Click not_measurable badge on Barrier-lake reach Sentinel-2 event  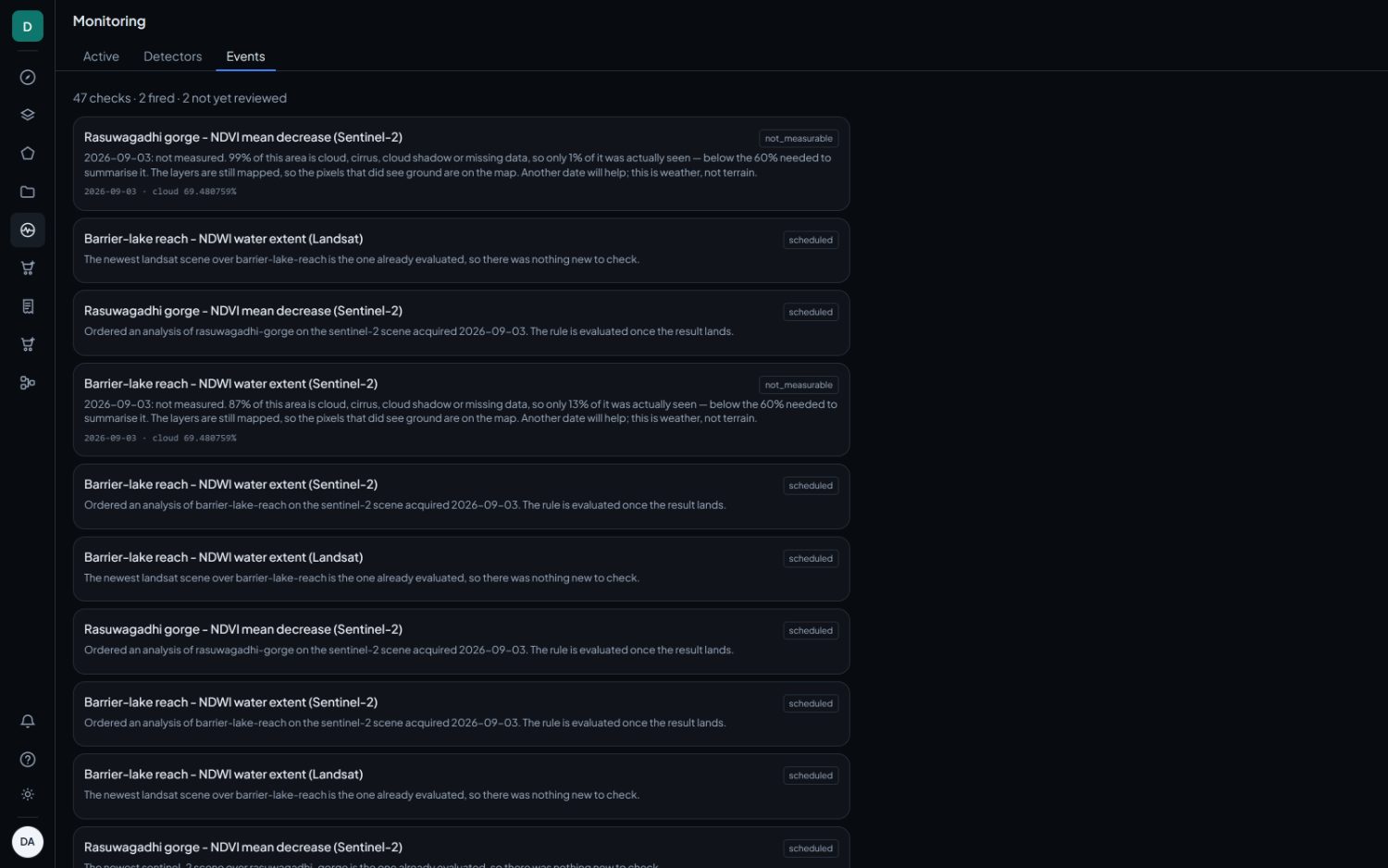799,385
